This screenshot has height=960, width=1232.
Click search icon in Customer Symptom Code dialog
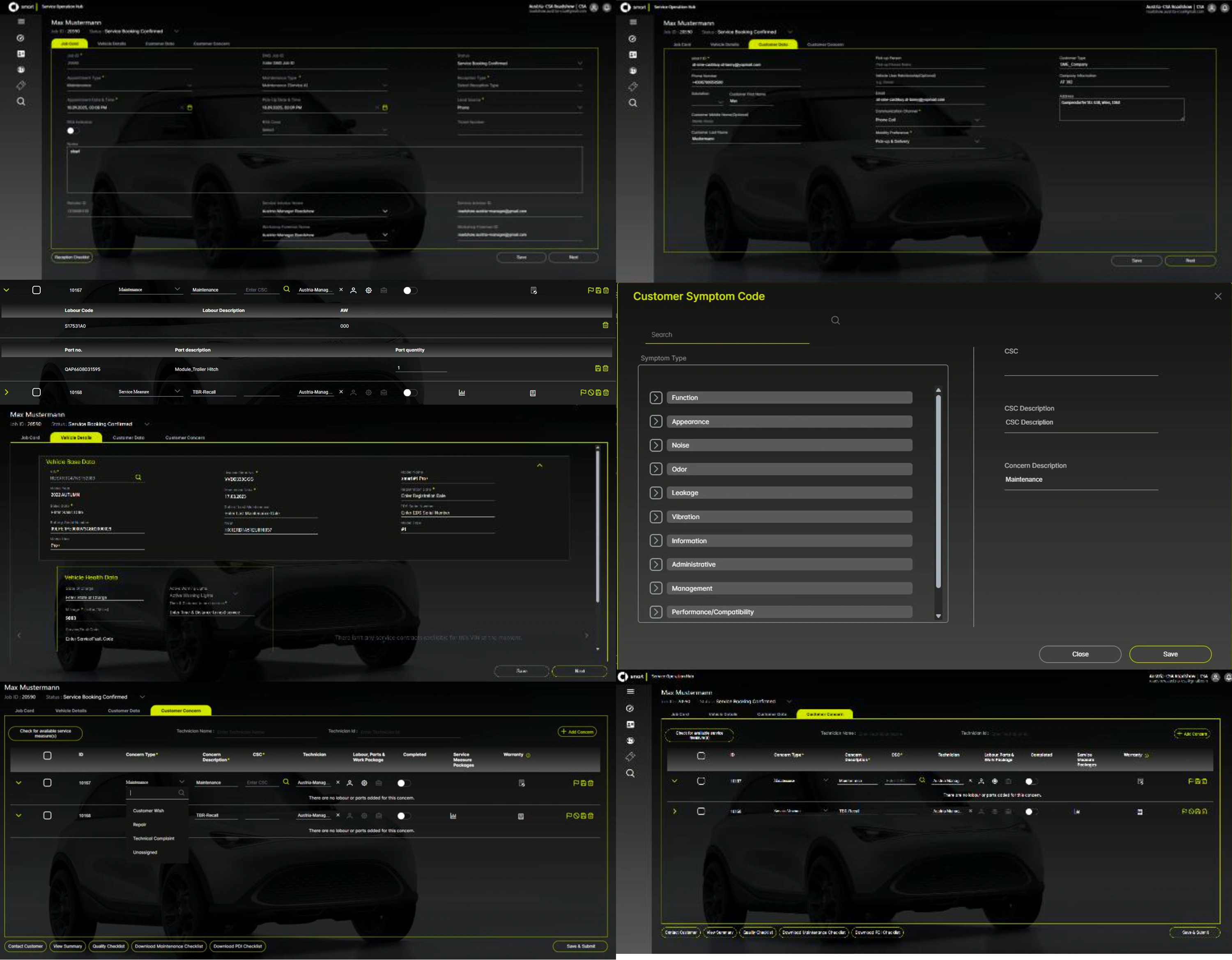835,320
